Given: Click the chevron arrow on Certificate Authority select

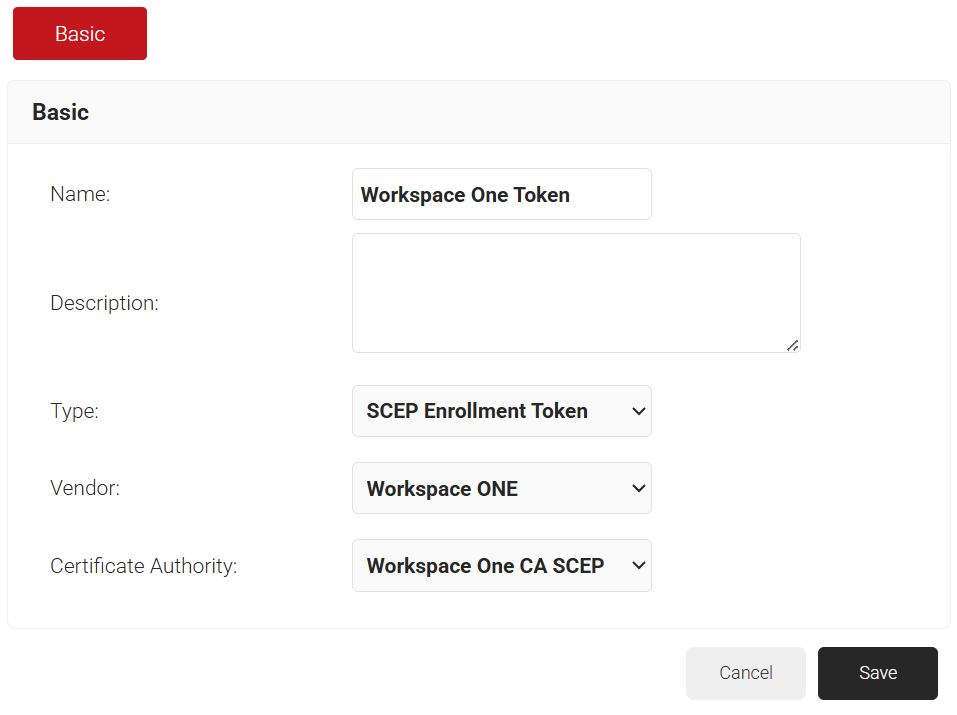Looking at the screenshot, I should click(639, 566).
